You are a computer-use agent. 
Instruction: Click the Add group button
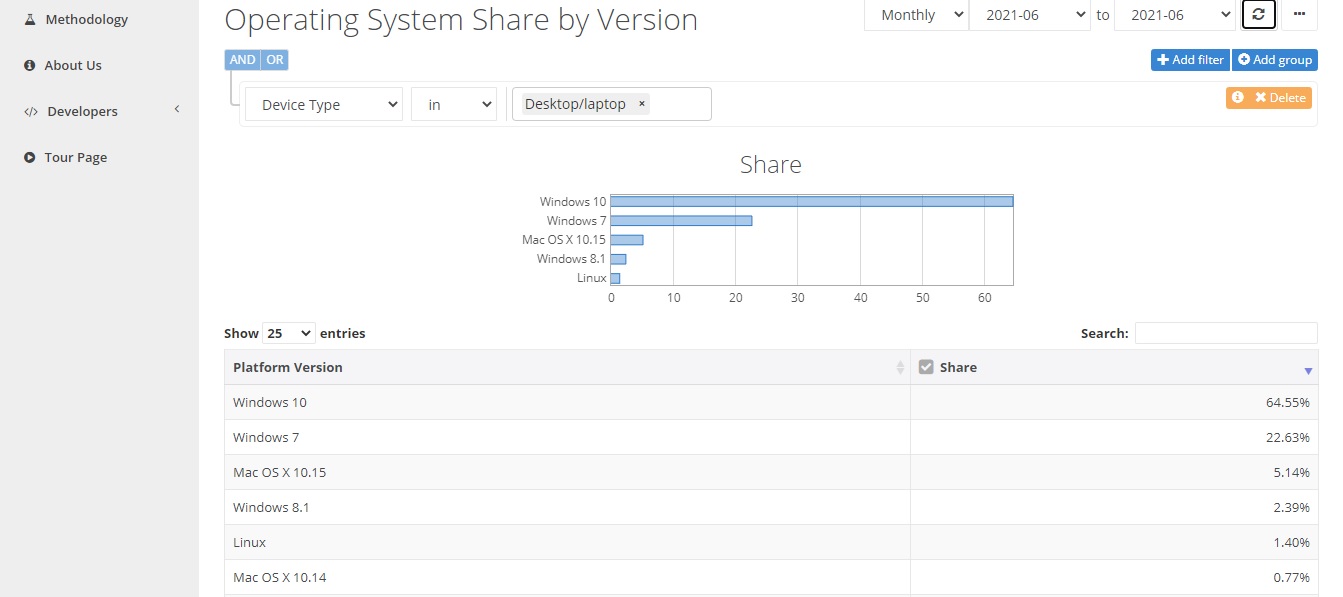[x=1275, y=60]
